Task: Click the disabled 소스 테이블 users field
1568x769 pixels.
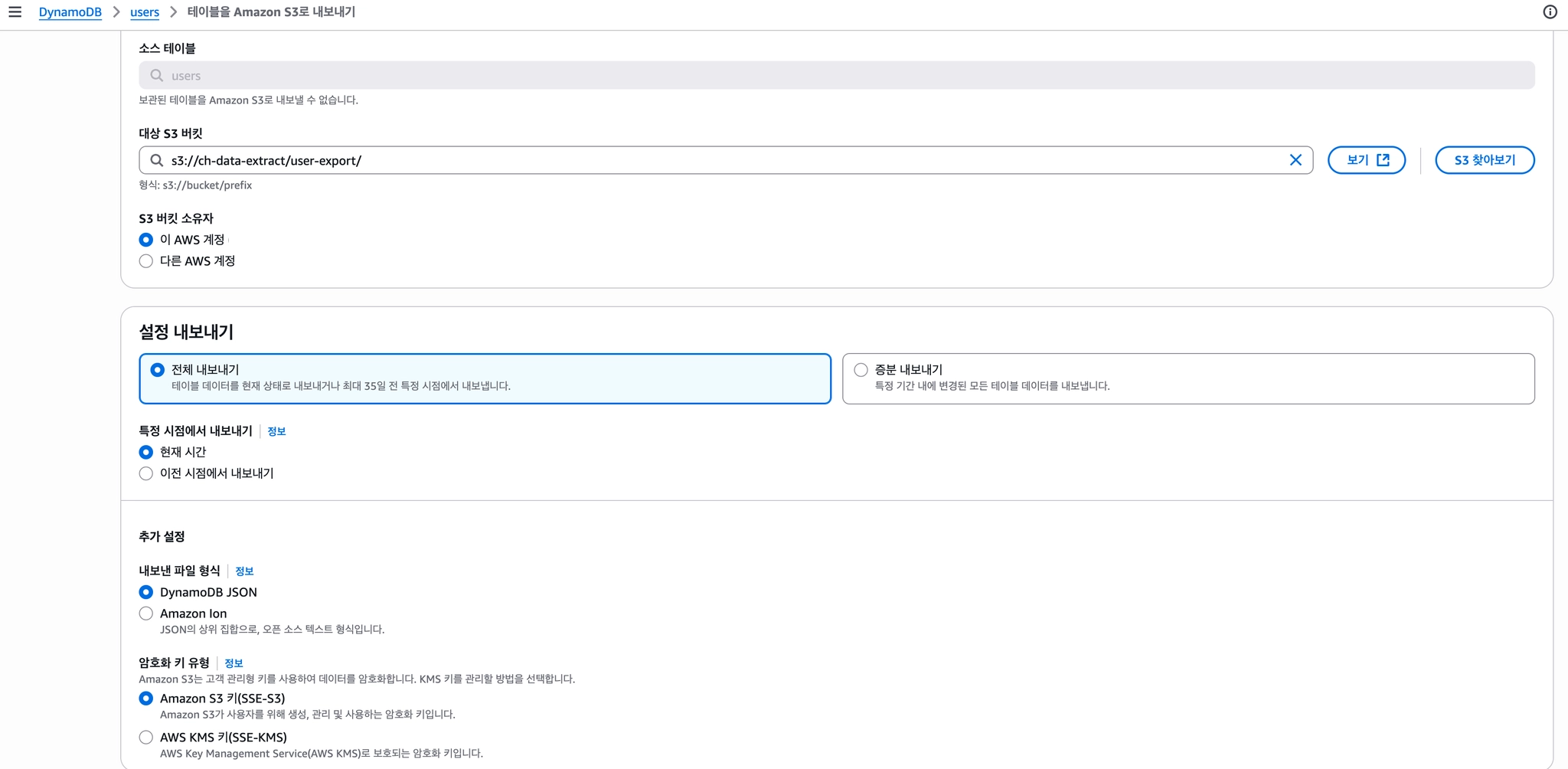Action: click(x=837, y=75)
